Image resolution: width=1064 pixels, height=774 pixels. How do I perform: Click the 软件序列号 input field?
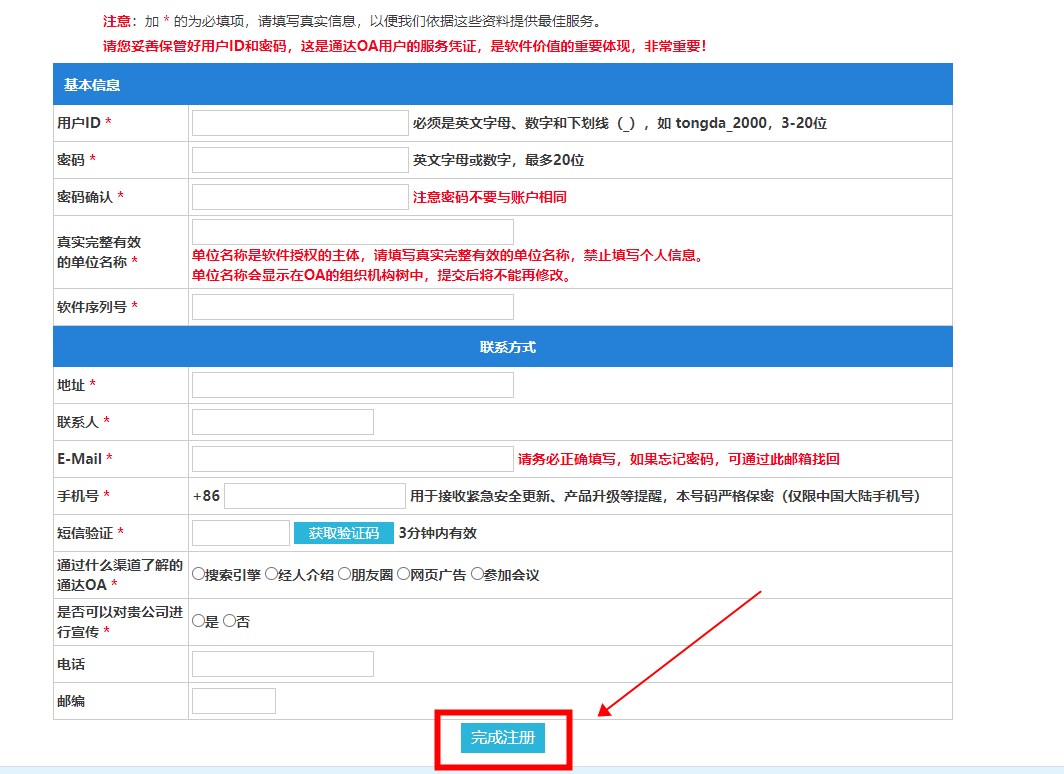[x=352, y=307]
